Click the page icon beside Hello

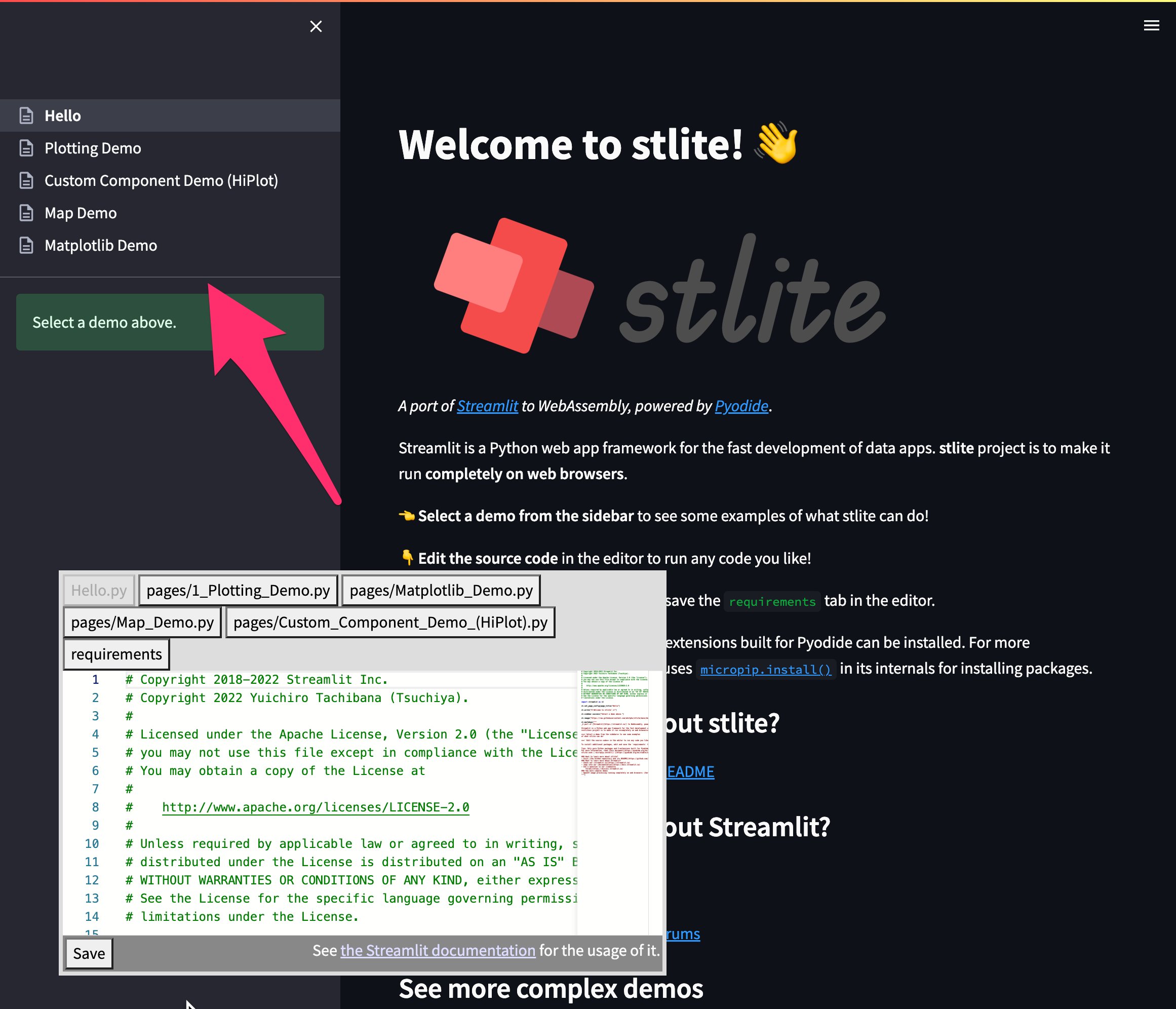[26, 116]
